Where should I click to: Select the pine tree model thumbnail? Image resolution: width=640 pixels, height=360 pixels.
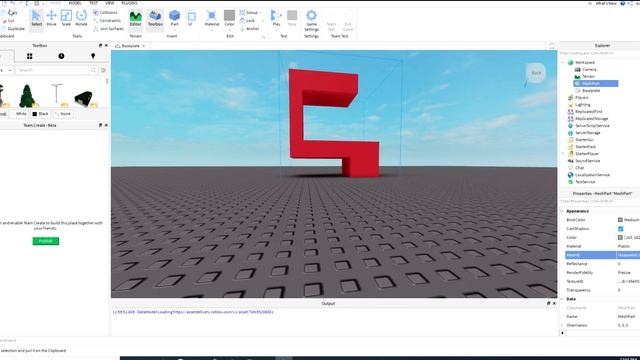[27, 96]
